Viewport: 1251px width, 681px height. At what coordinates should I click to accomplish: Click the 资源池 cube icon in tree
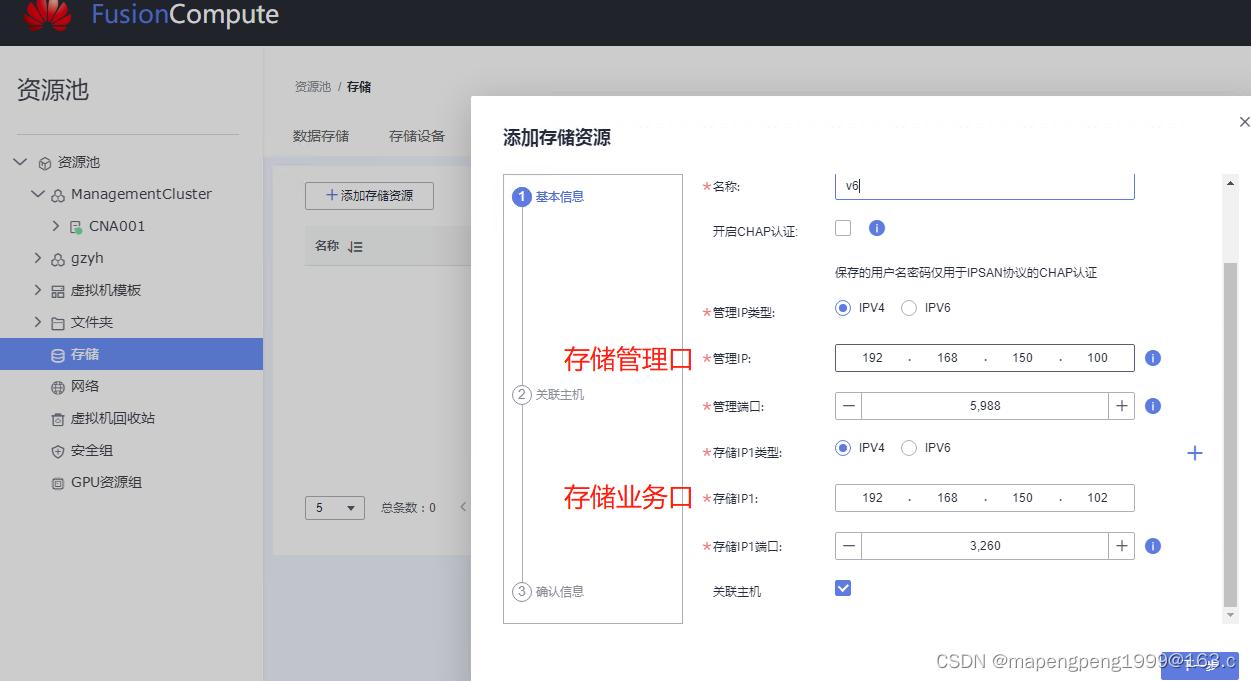point(45,162)
